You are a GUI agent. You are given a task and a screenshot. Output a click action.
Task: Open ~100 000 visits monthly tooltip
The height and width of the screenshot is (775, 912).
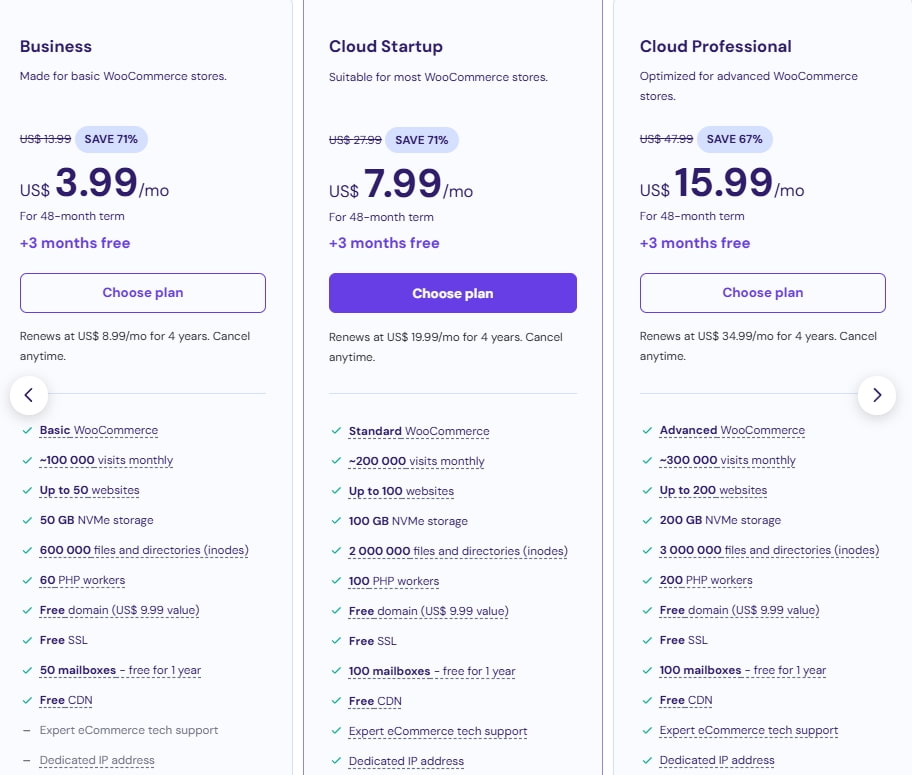tap(106, 460)
